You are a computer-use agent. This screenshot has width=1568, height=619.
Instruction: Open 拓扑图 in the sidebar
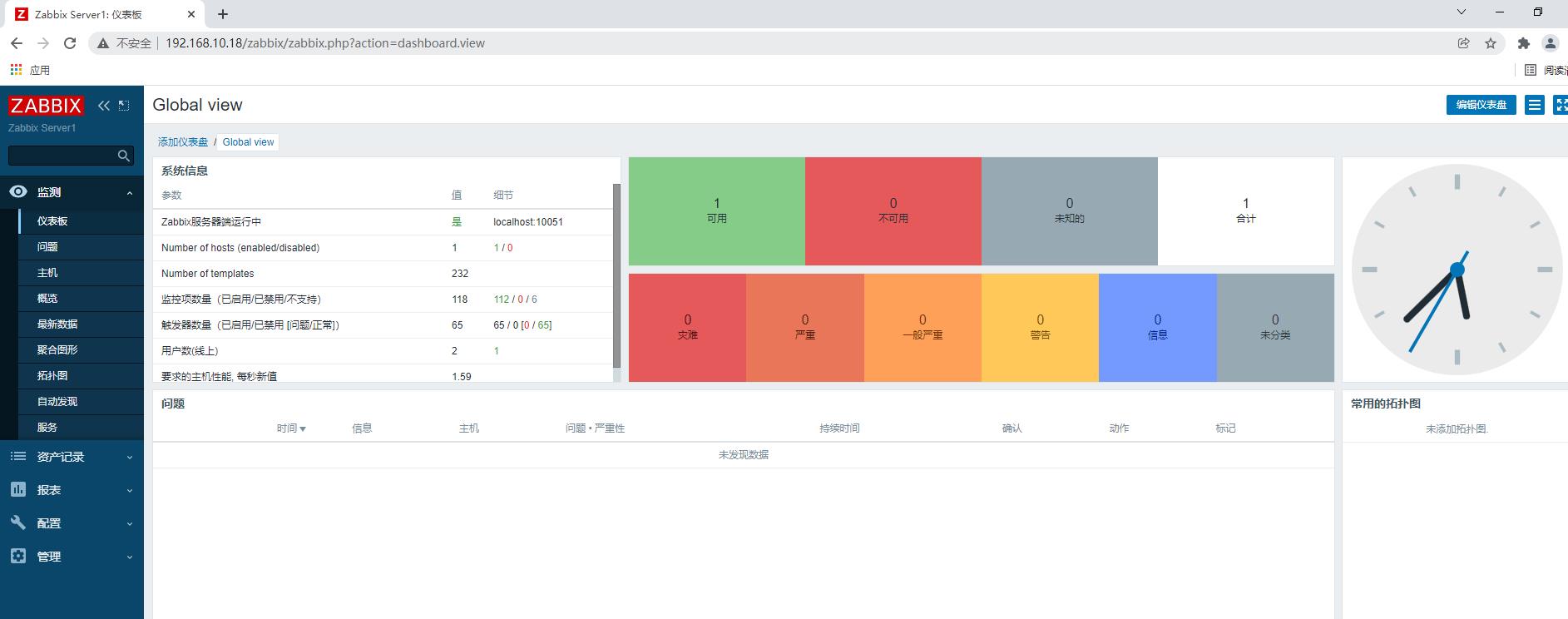[x=81, y=376]
